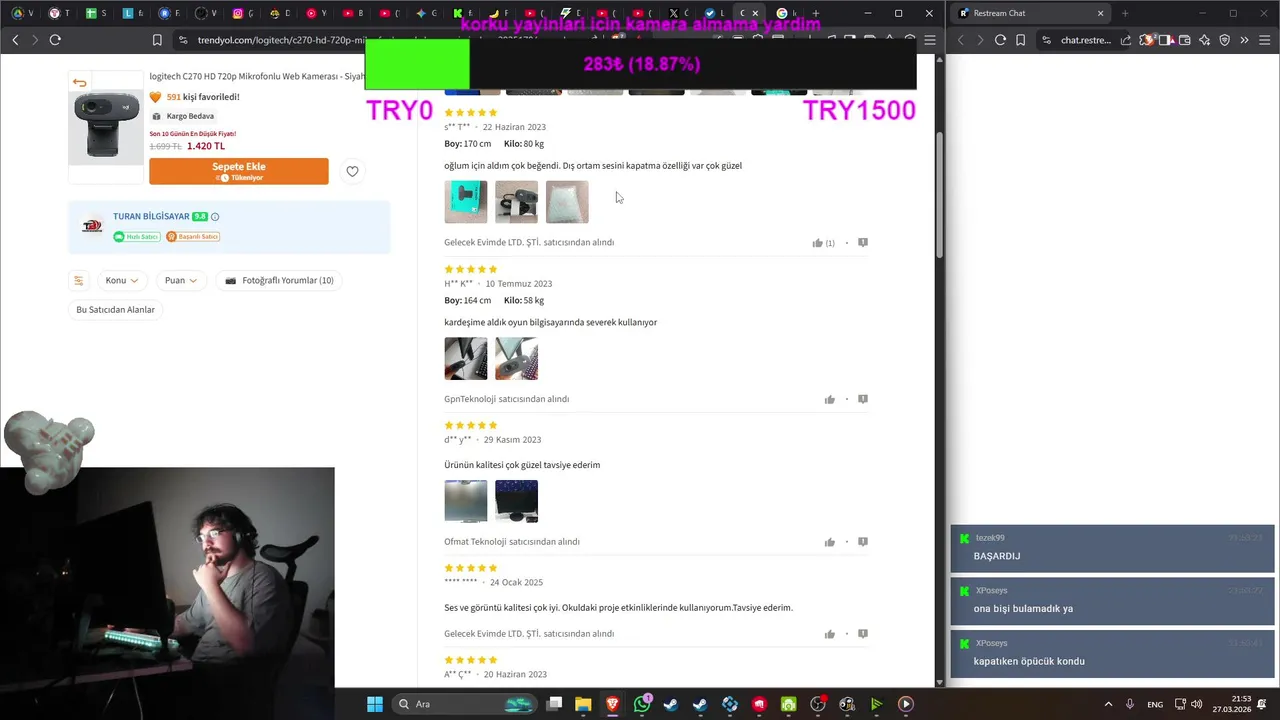Click Hızlı Satıcı seller badge
The image size is (1280, 720).
point(137,237)
